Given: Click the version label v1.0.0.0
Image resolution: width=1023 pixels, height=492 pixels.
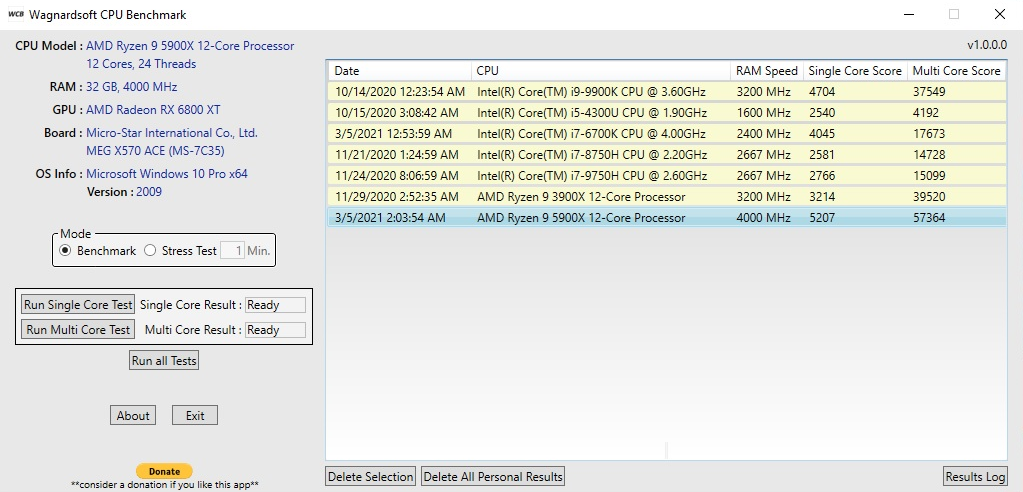Looking at the screenshot, I should (x=986, y=45).
